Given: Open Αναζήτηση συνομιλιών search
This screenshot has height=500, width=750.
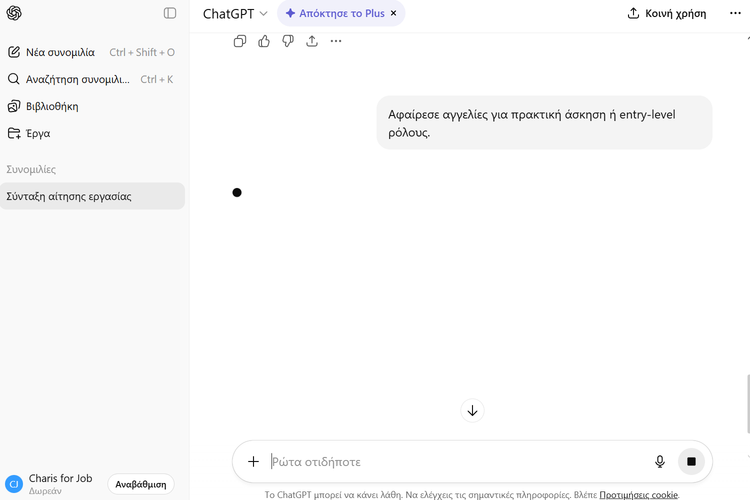Looking at the screenshot, I should pos(68,79).
